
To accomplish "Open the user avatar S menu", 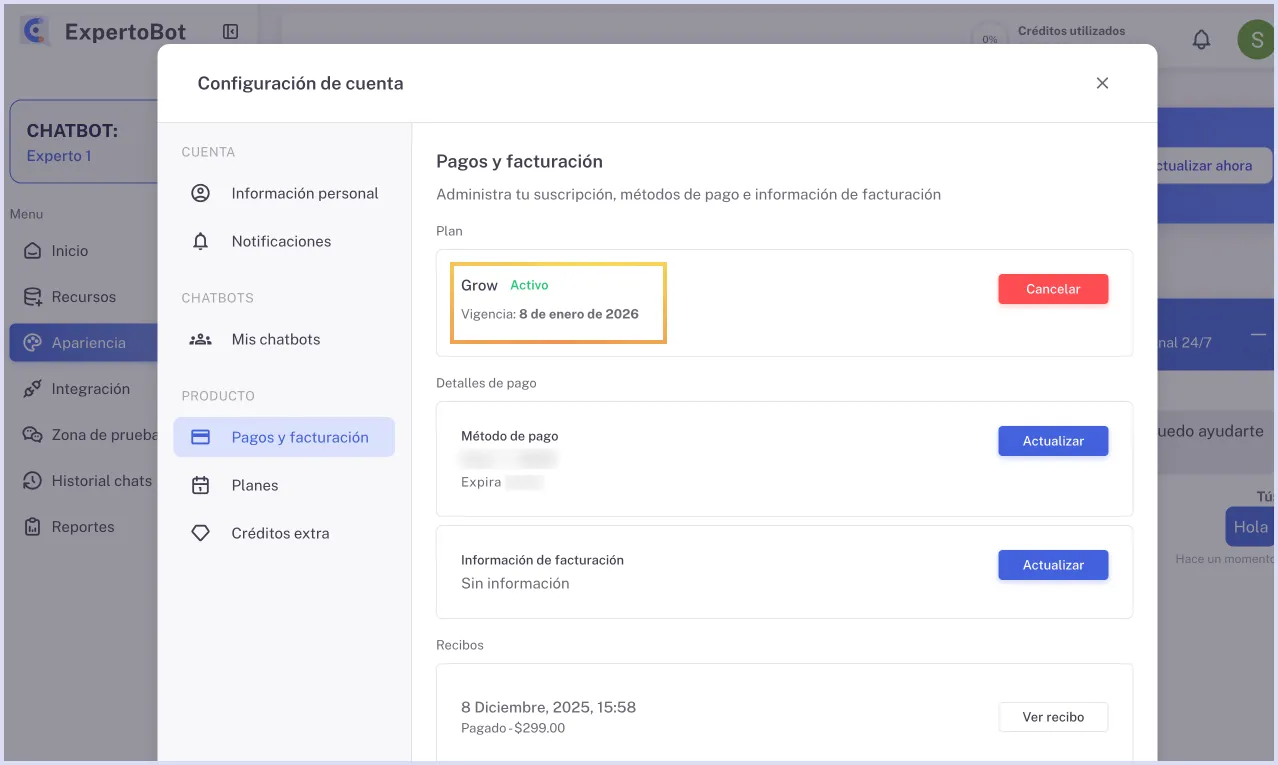I will click(1256, 39).
